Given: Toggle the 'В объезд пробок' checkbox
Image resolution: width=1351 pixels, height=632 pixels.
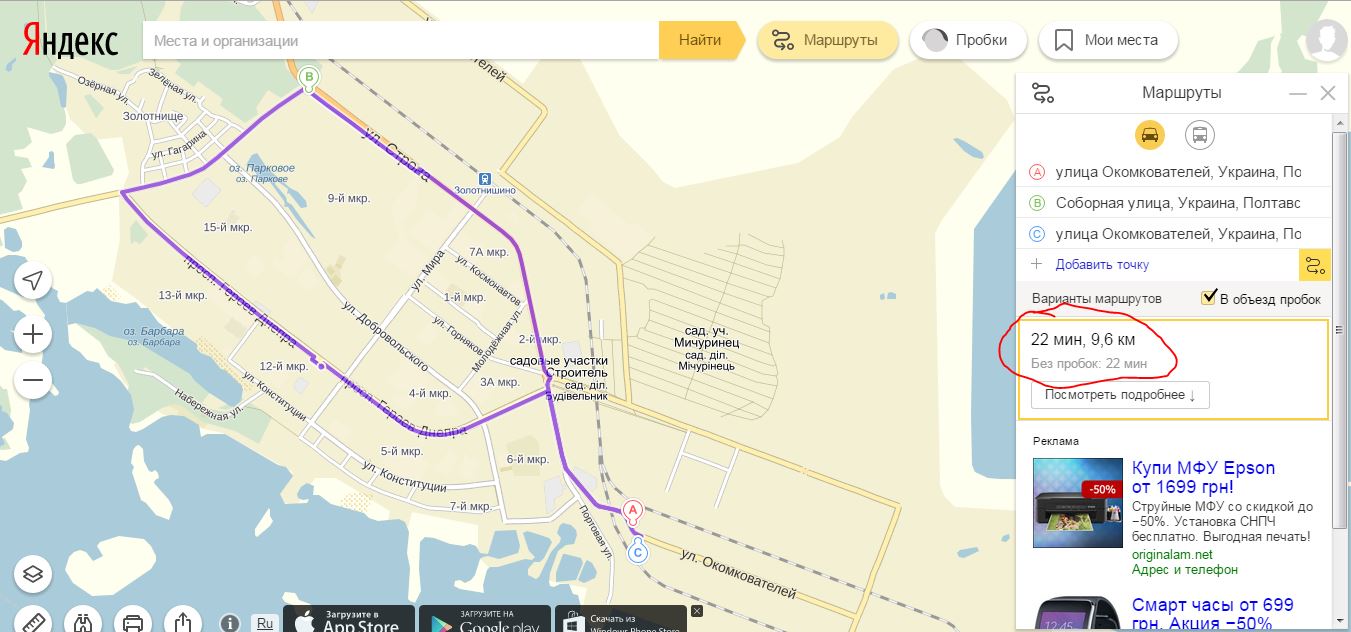Looking at the screenshot, I should click(1209, 297).
